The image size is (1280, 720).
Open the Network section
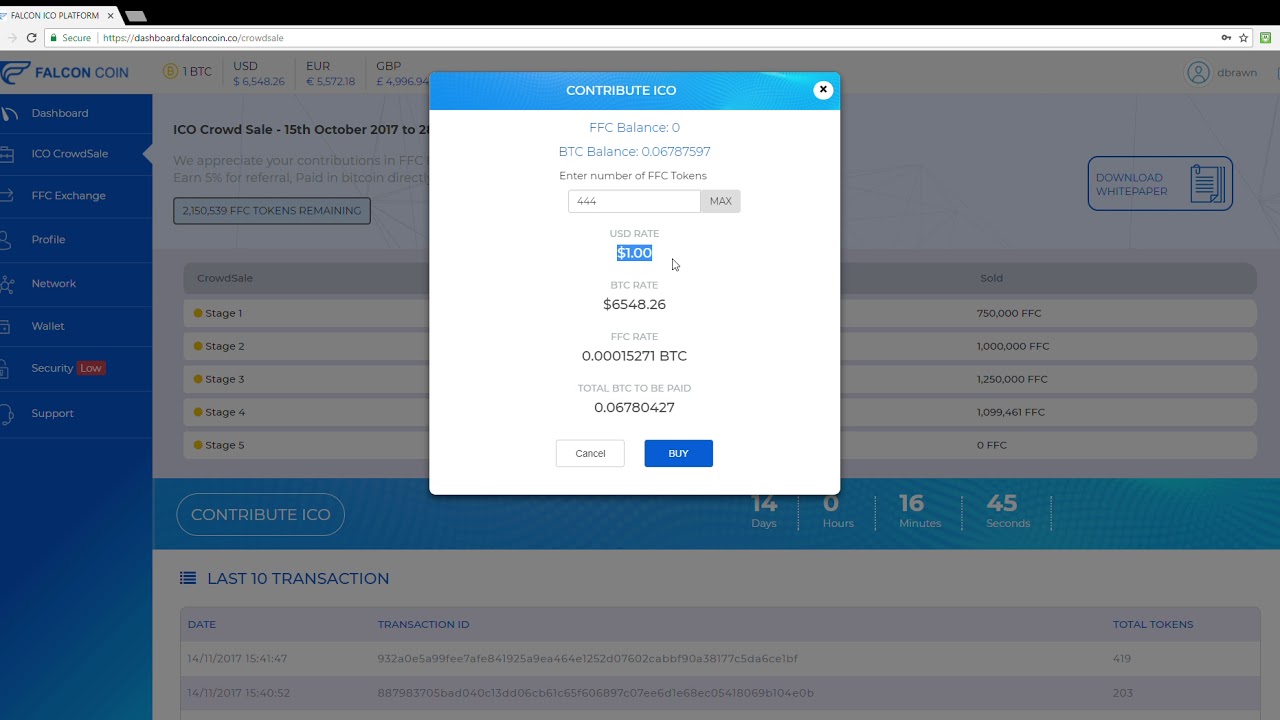(x=54, y=284)
